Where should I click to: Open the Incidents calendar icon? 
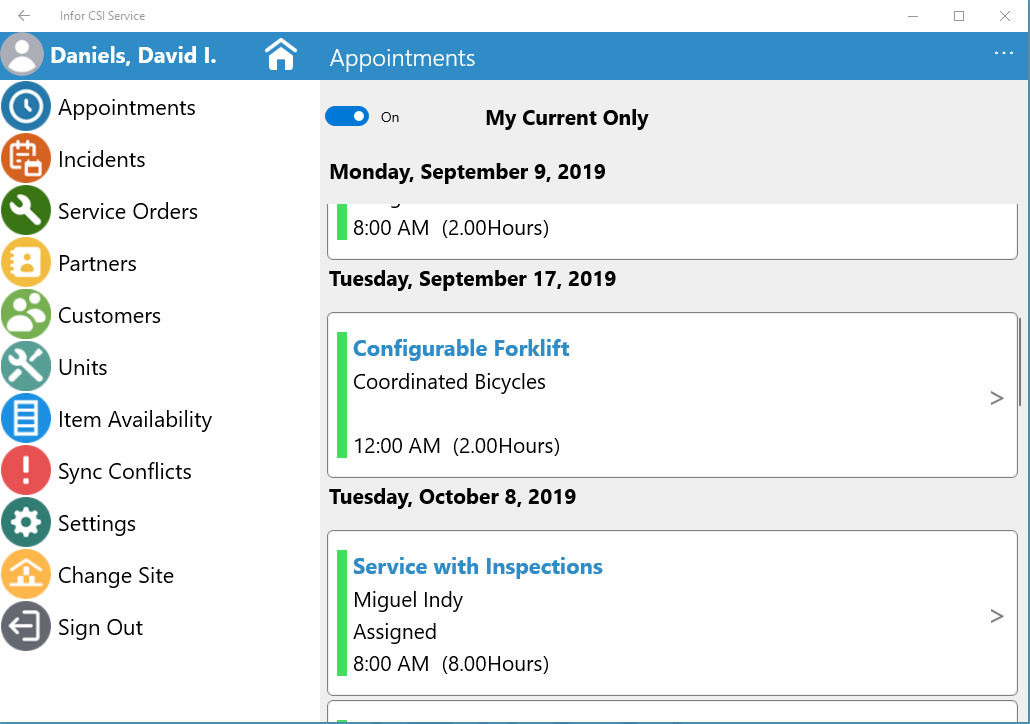click(26, 159)
